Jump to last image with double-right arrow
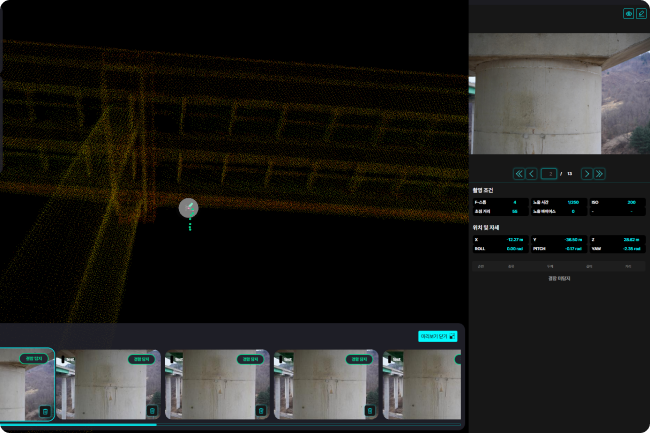 (x=599, y=173)
